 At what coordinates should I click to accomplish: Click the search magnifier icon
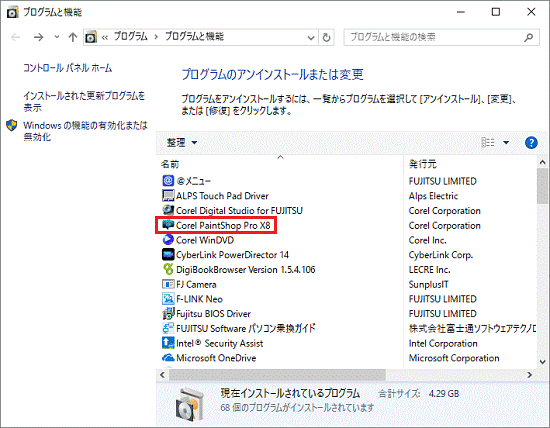528,37
